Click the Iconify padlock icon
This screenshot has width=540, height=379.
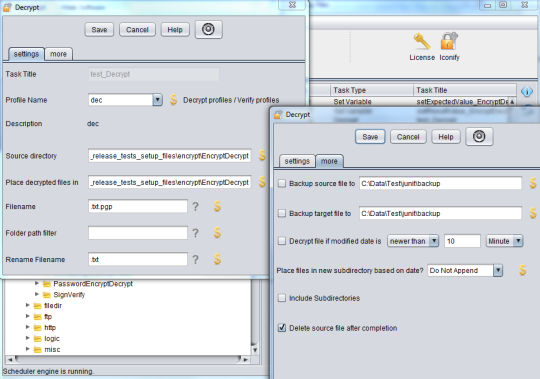point(449,41)
